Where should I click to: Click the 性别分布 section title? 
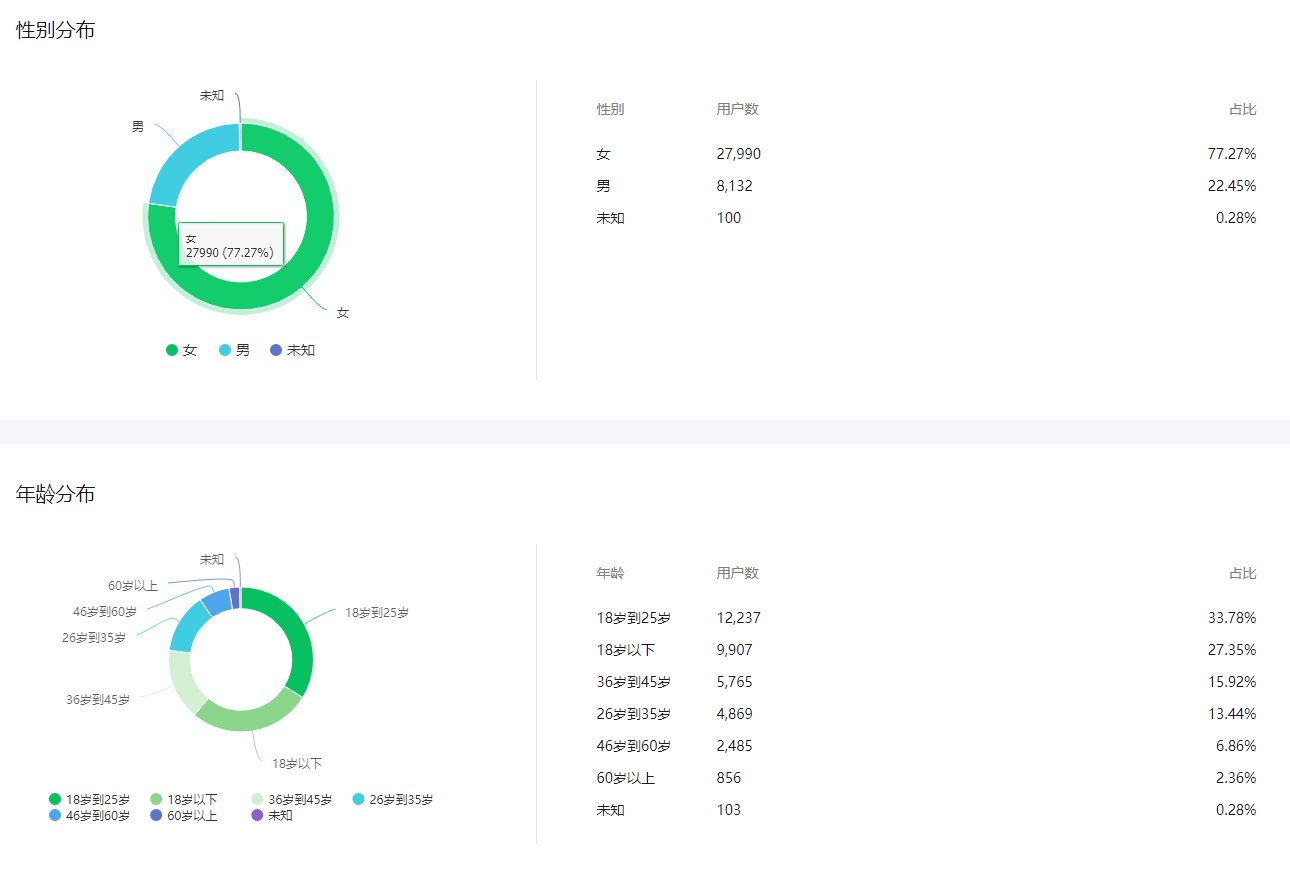[x=56, y=30]
